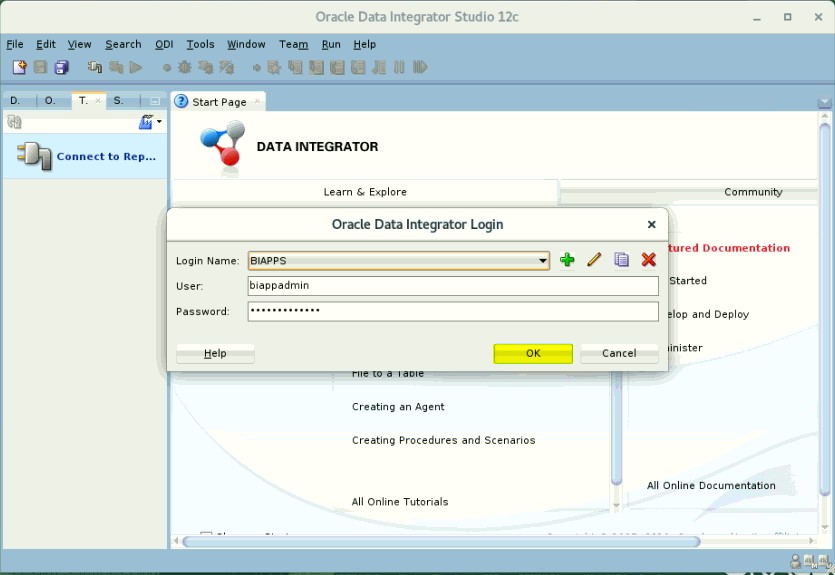Screen dimensions: 835x575
Task: Click Cancel in the login dialog
Action: tap(619, 354)
